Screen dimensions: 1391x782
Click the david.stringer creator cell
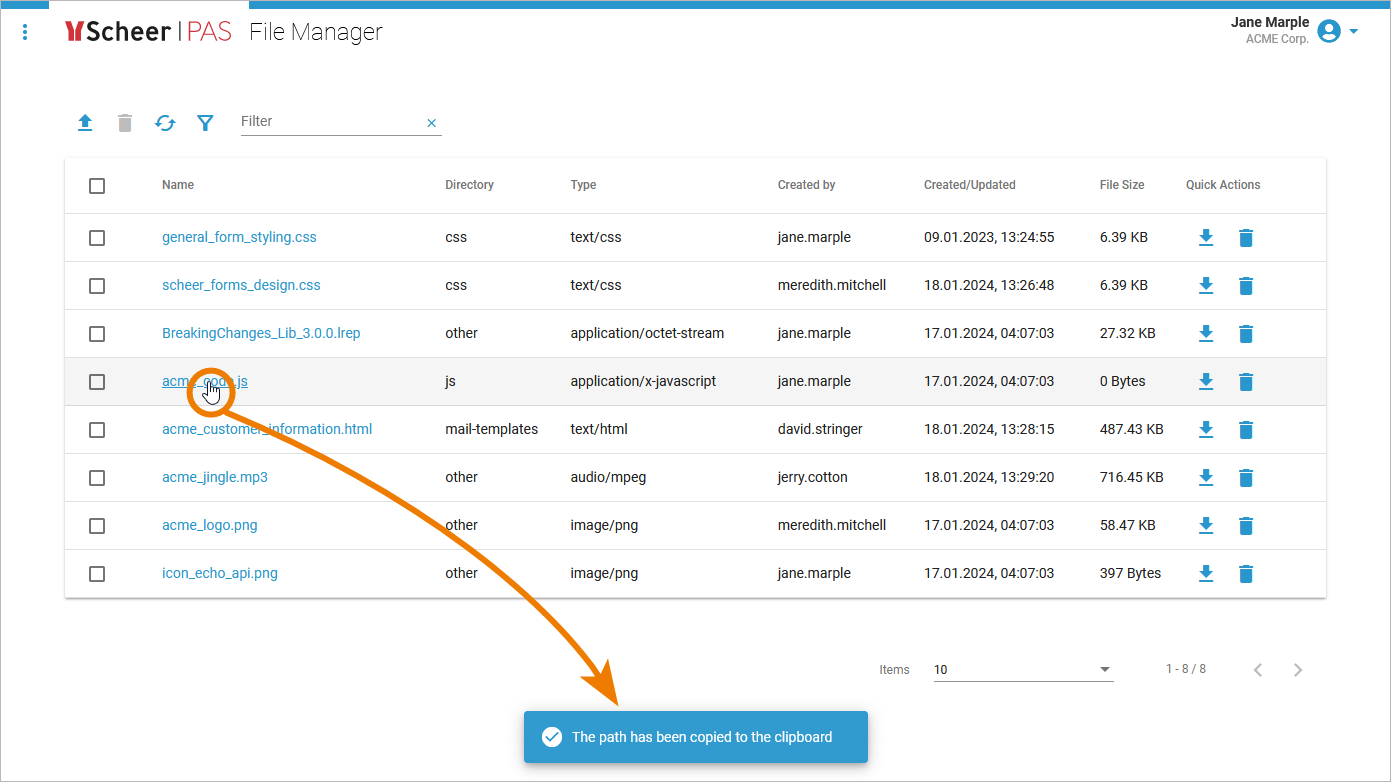point(820,429)
